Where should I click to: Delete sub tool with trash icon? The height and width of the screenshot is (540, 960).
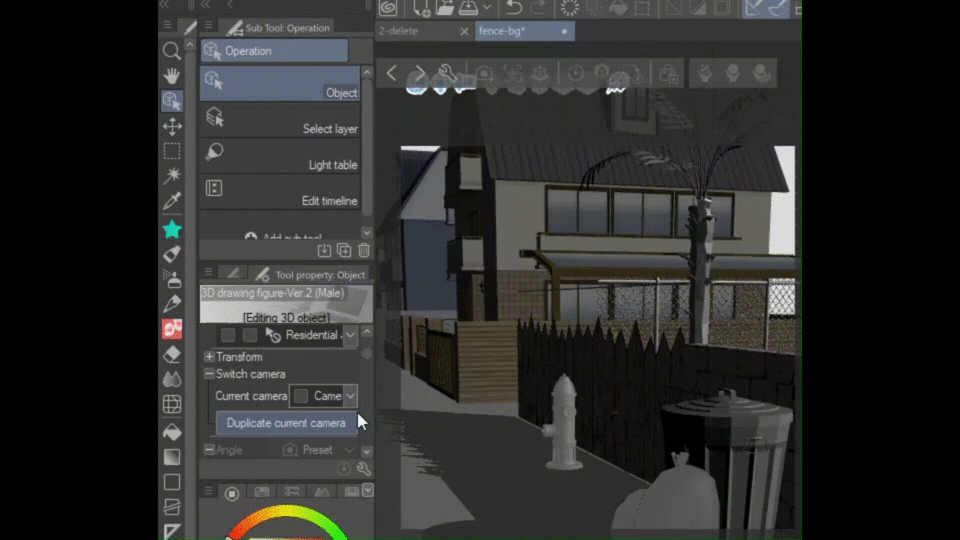(x=364, y=250)
